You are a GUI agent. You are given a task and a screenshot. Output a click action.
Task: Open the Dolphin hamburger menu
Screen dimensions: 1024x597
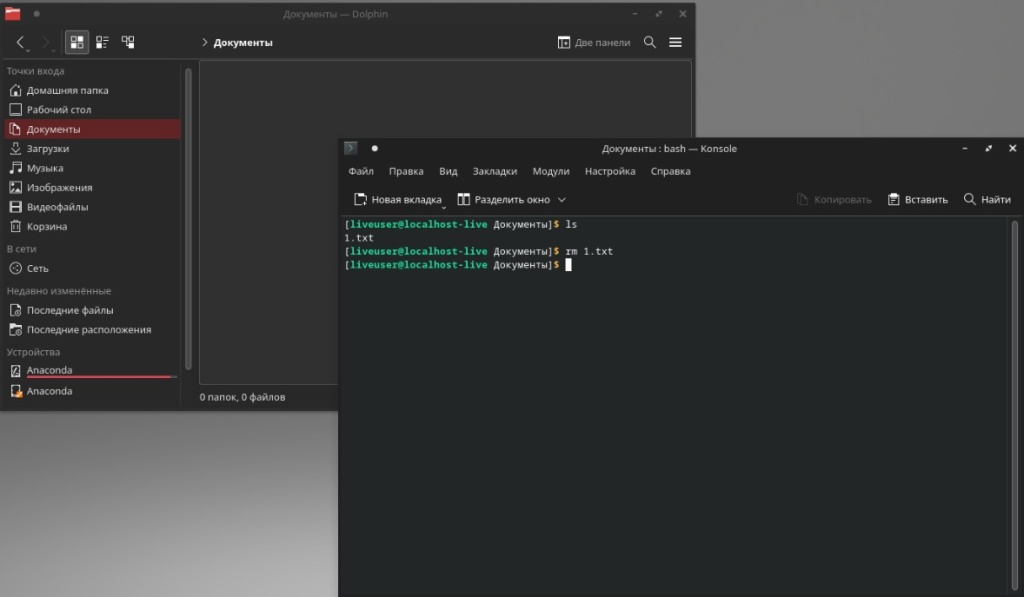tap(676, 42)
